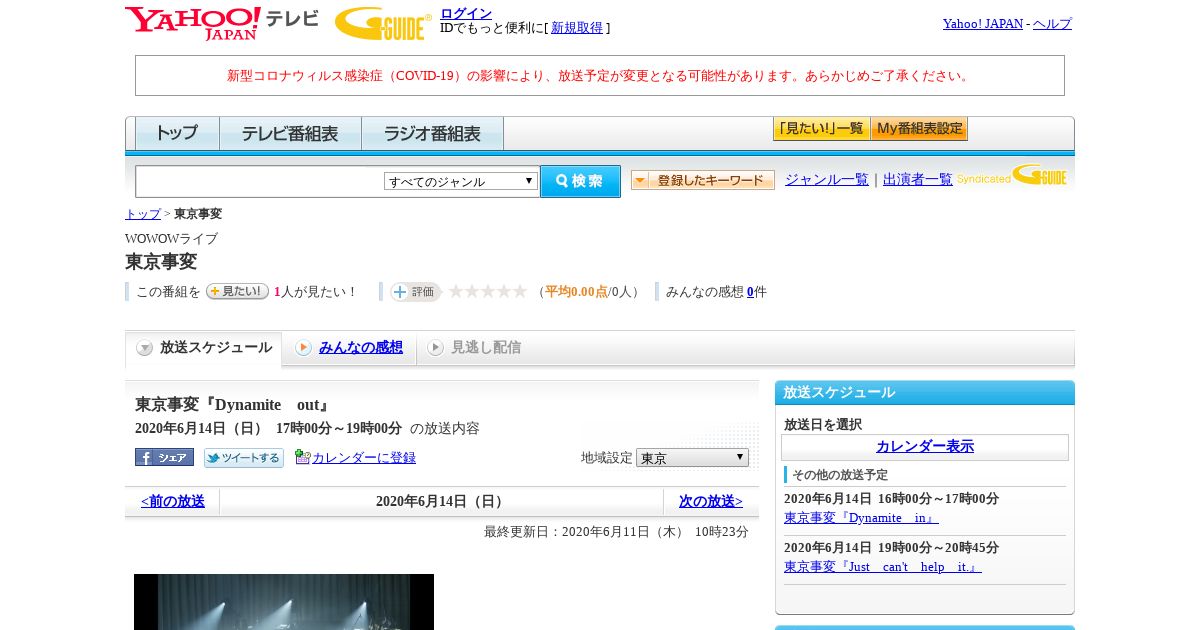Click the トップ breadcrumb link

click(x=143, y=213)
